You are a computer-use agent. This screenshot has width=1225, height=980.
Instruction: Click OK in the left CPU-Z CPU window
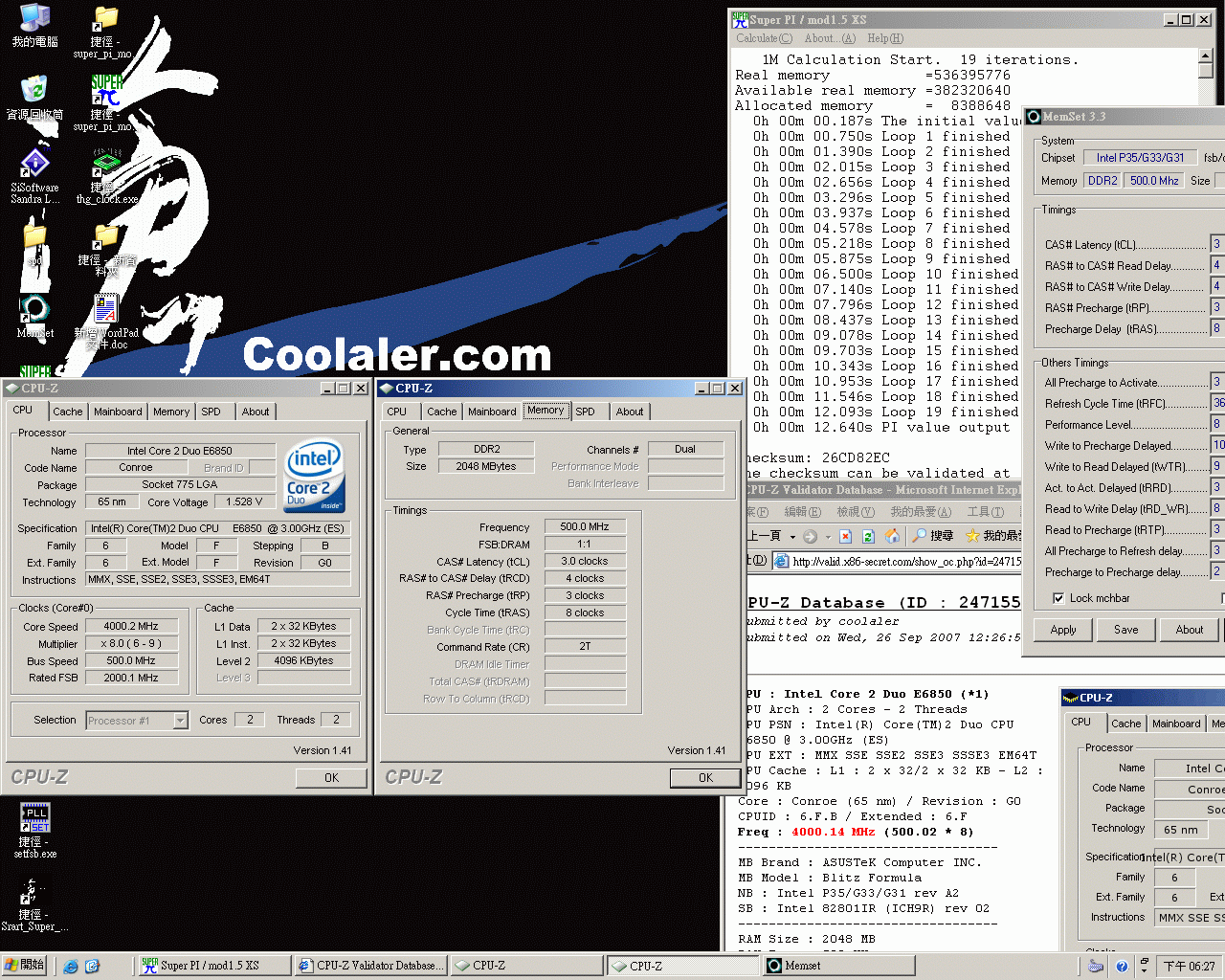coord(331,778)
